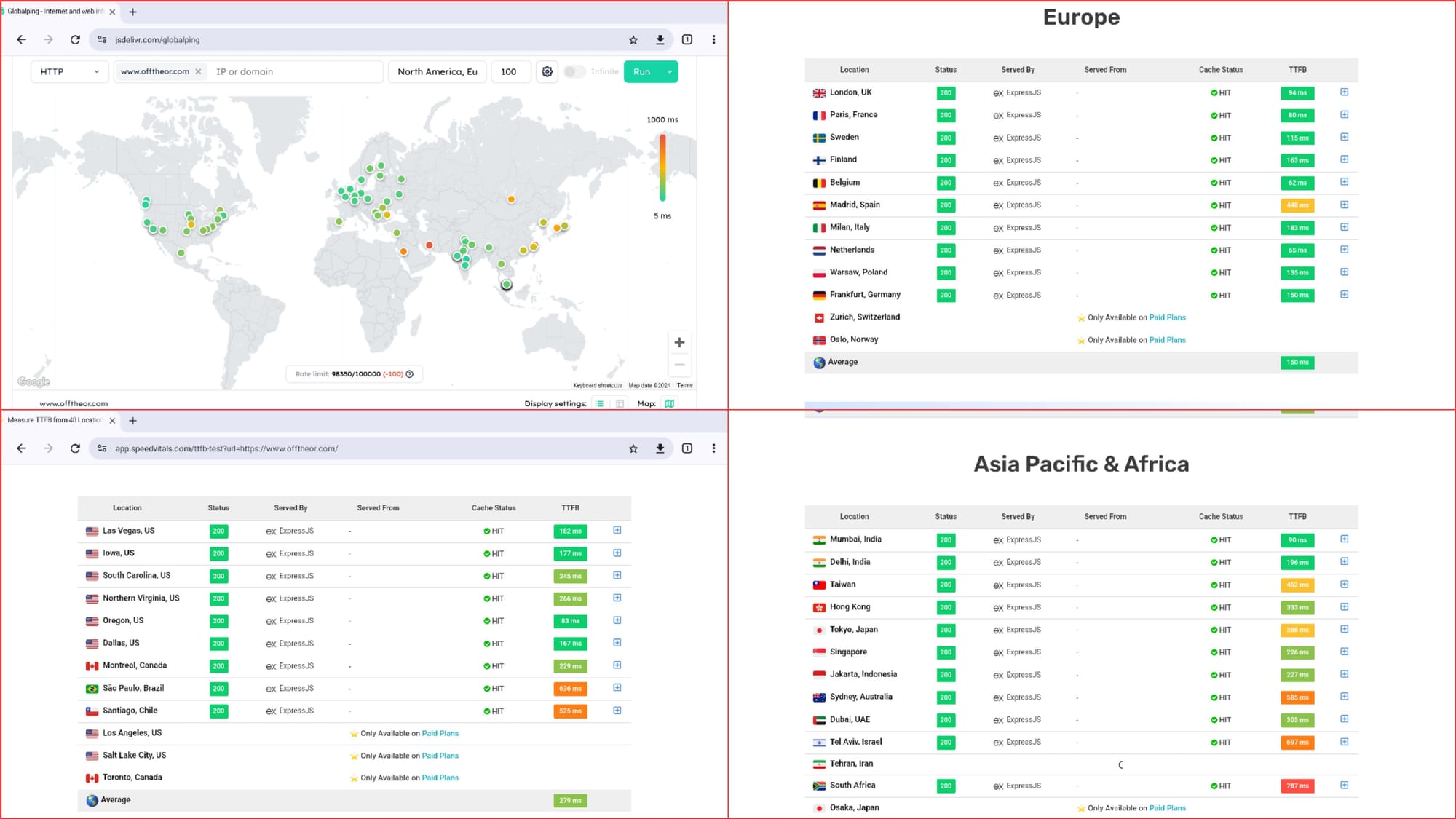Viewport: 1456px width, 819px height.
Task: Zoom in on the Globalping map
Action: point(679,342)
